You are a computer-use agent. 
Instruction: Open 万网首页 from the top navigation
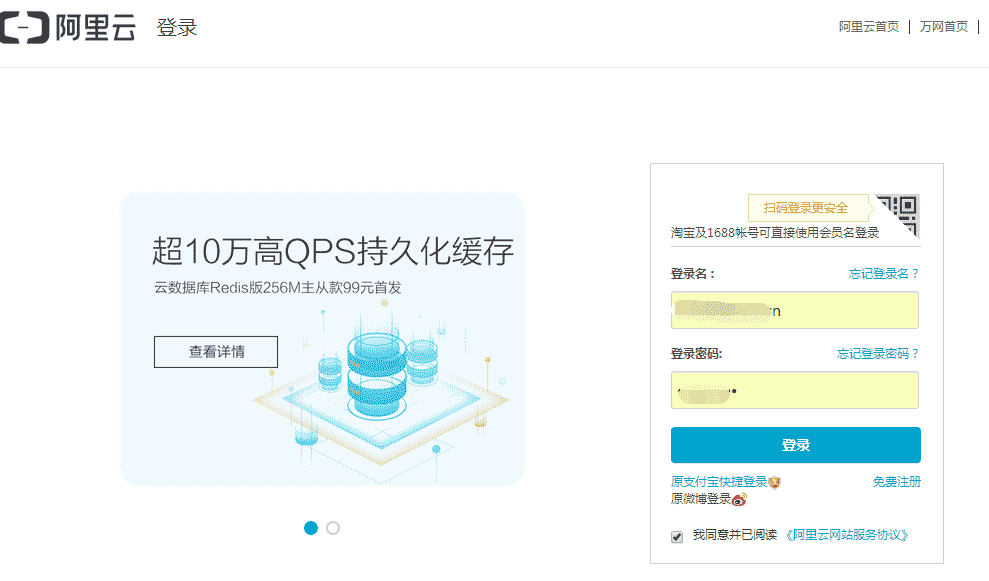[942, 27]
